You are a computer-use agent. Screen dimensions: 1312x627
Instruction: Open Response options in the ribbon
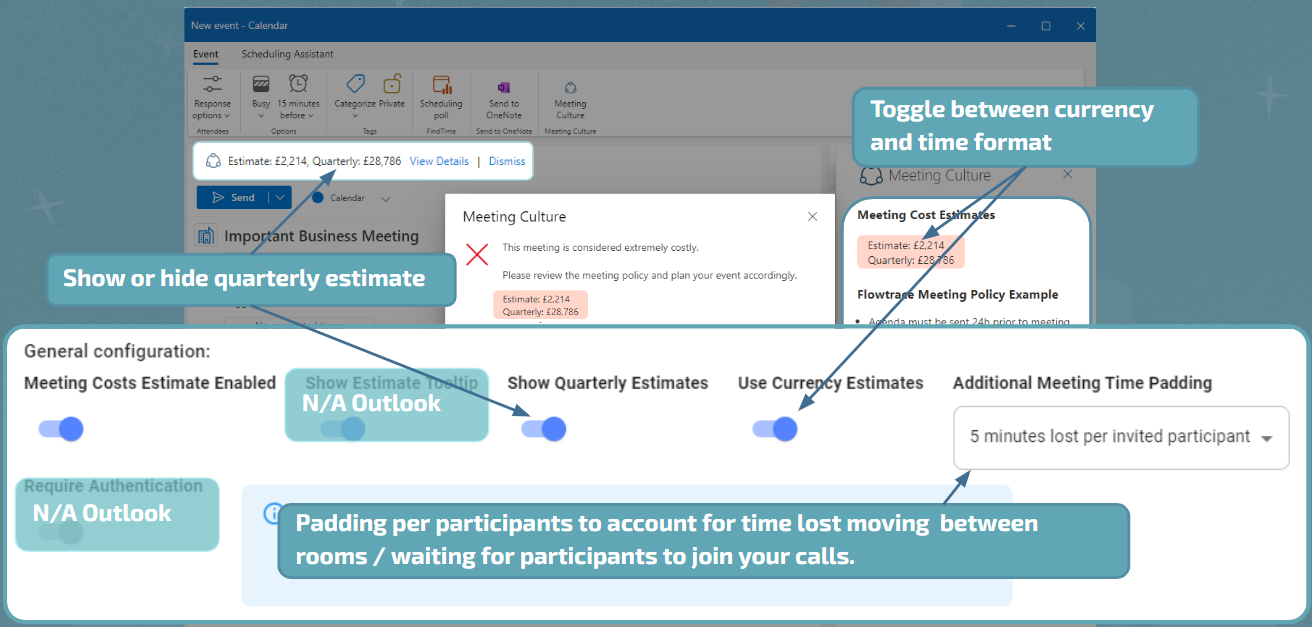[x=212, y=100]
